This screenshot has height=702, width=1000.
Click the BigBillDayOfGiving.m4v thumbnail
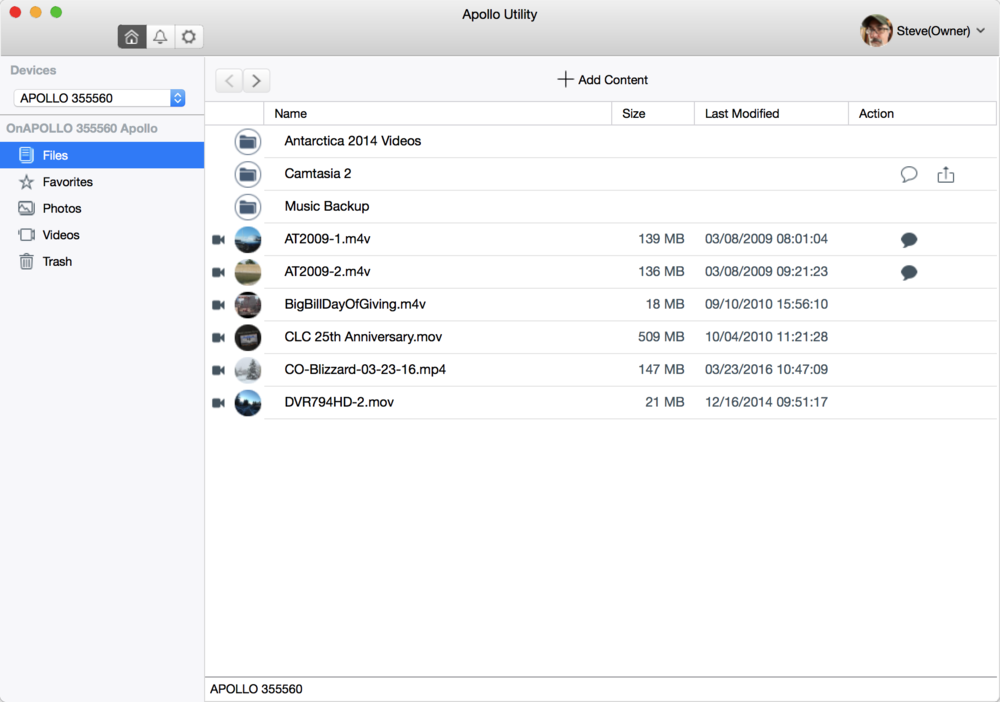pos(247,305)
